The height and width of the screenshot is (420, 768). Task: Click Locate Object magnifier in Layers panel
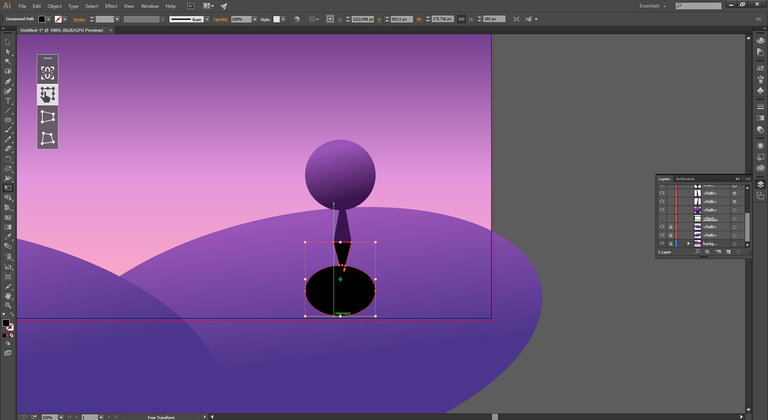click(697, 252)
